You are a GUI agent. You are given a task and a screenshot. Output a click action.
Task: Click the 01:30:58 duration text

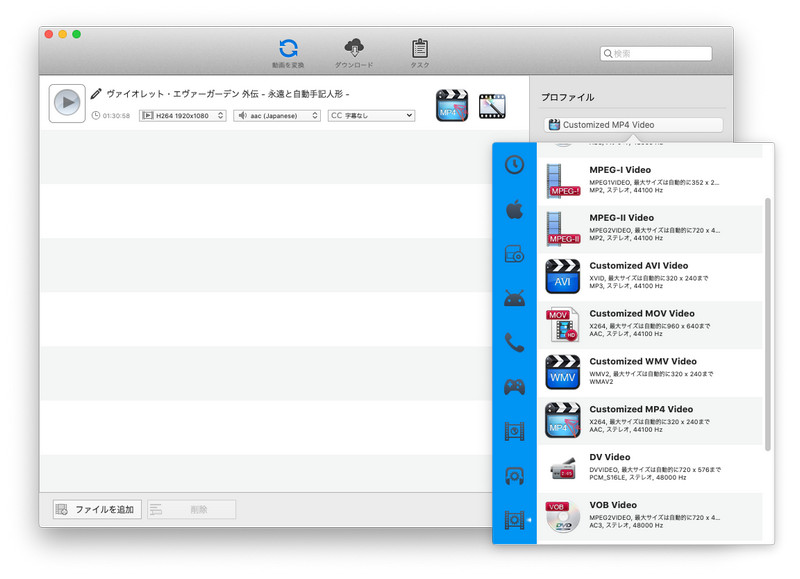(x=116, y=116)
